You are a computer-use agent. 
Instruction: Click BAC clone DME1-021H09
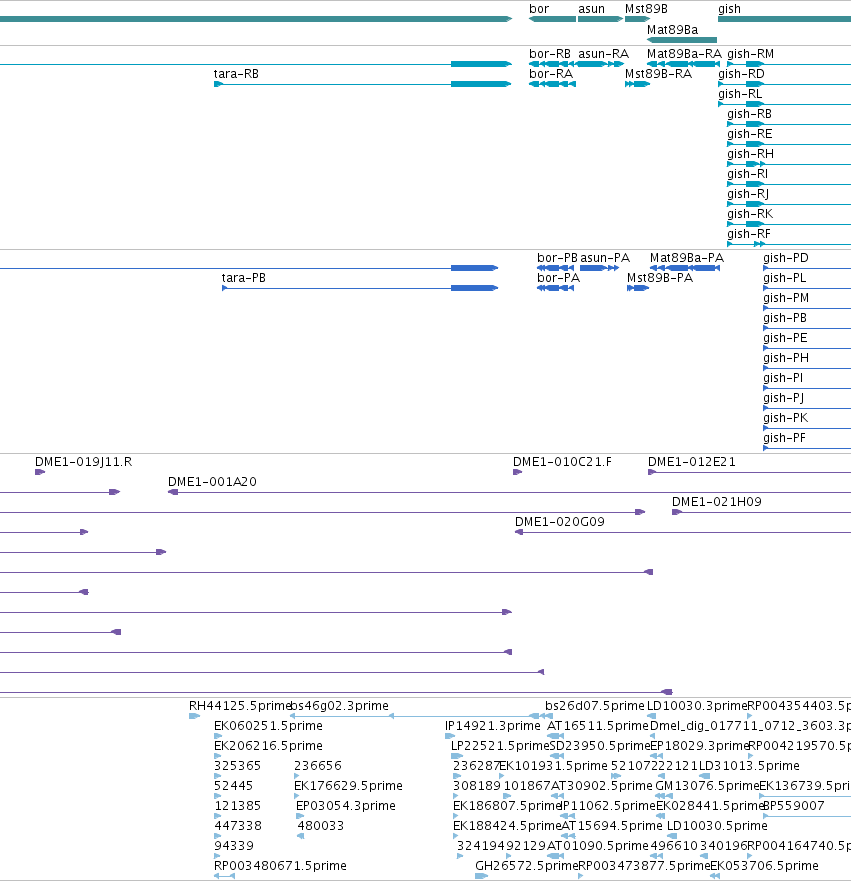pos(762,512)
